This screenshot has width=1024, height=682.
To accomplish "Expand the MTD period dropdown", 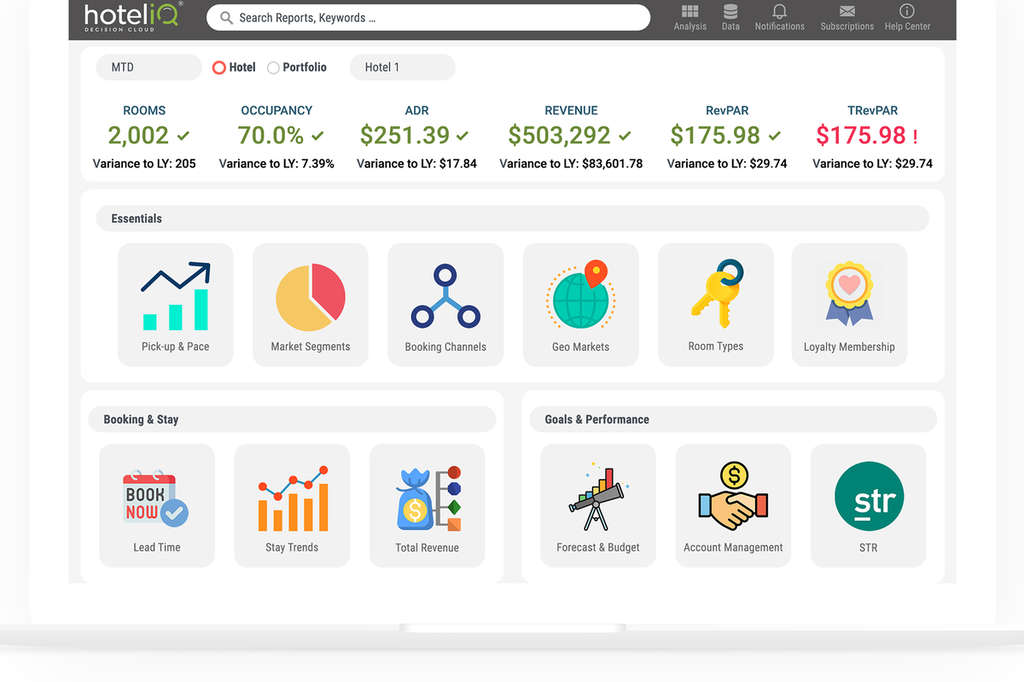I will (x=148, y=68).
